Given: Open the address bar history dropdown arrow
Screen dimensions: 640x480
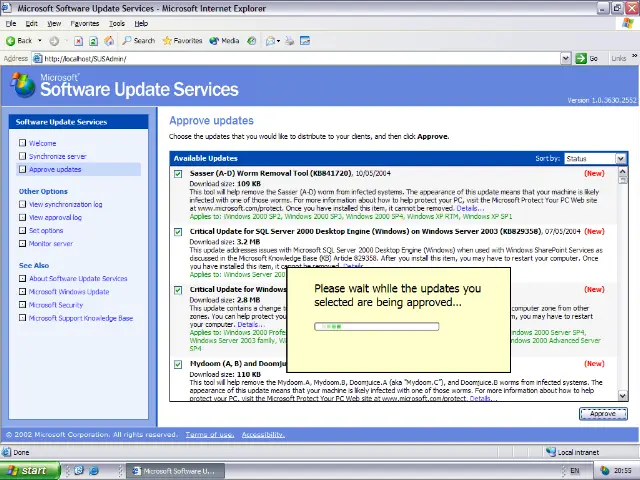Looking at the screenshot, I should (566, 59).
